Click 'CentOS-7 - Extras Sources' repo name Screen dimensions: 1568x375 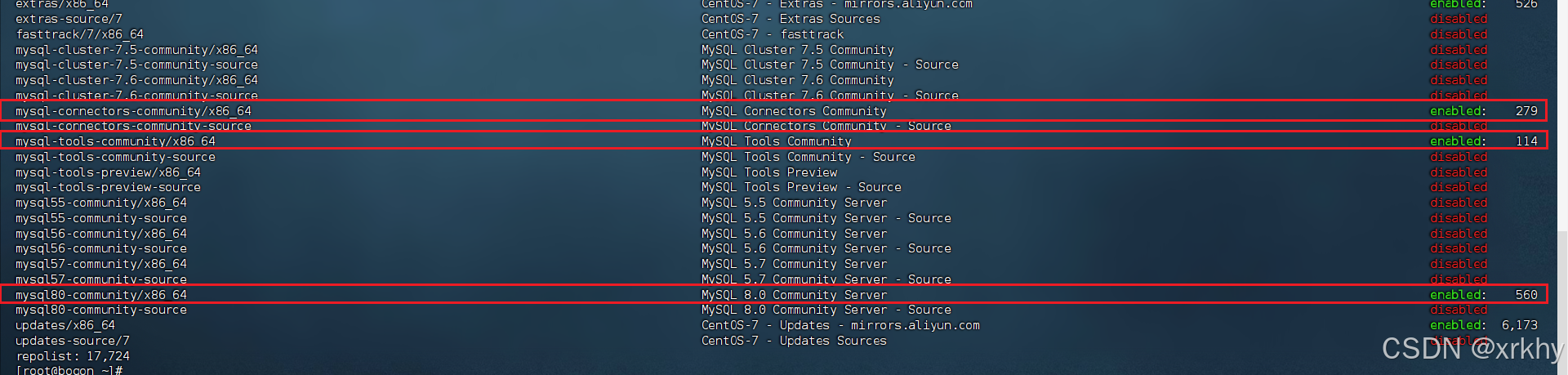tap(791, 19)
